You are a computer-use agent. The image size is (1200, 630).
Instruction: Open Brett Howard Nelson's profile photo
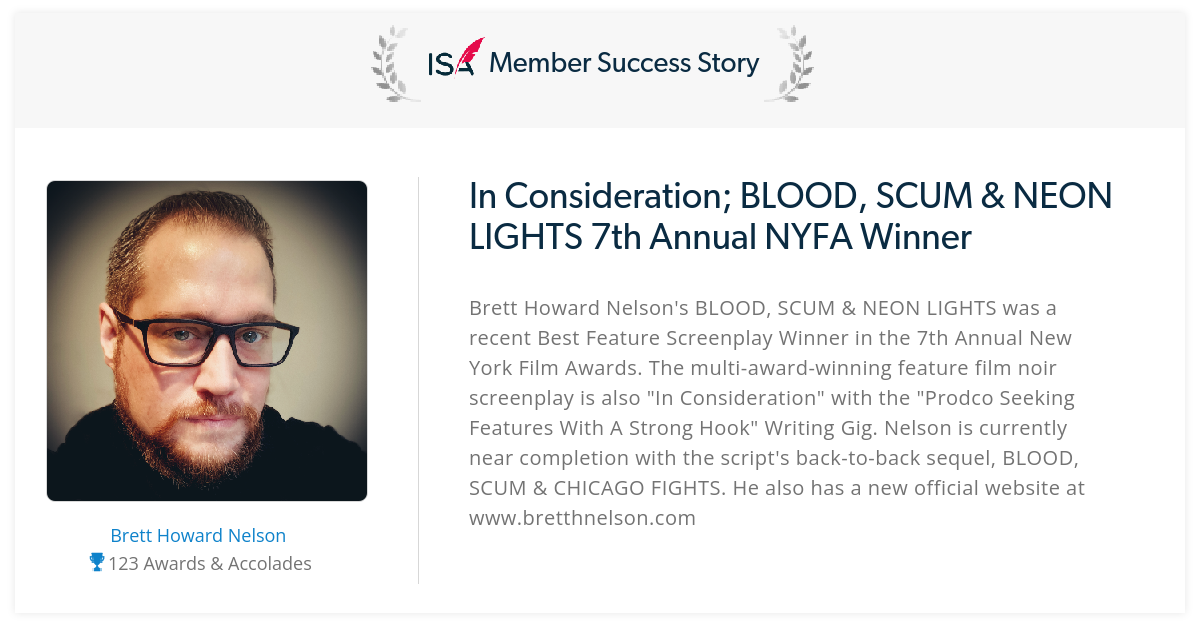point(207,341)
